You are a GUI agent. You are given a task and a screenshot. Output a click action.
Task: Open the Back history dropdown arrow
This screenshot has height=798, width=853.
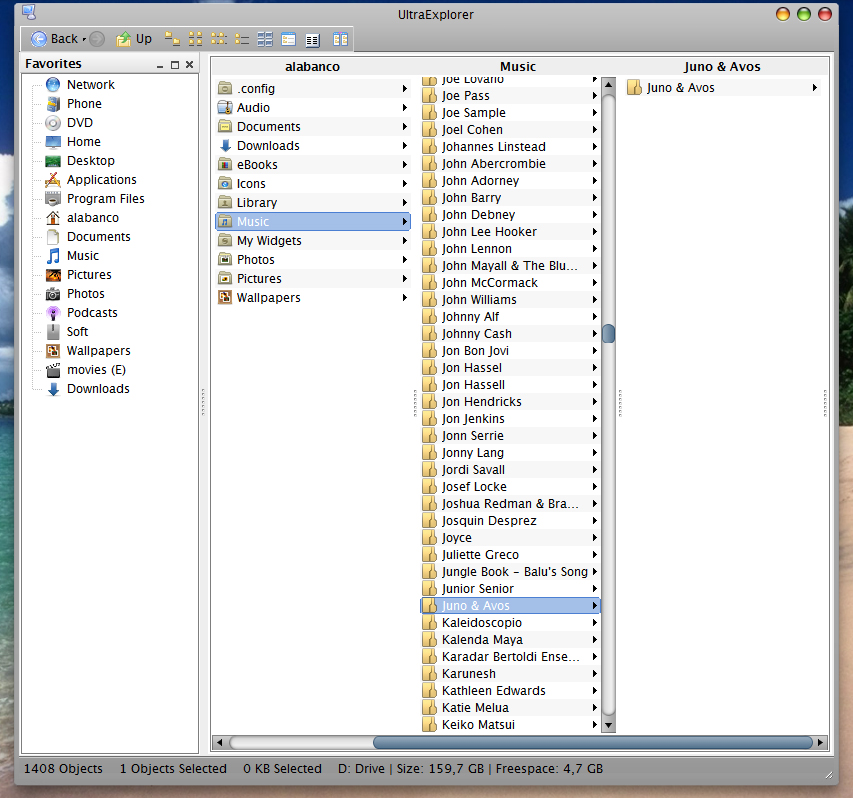point(84,40)
